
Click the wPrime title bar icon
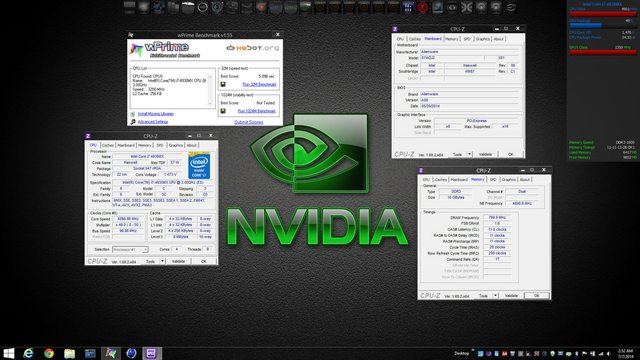pyautogui.click(x=131, y=35)
